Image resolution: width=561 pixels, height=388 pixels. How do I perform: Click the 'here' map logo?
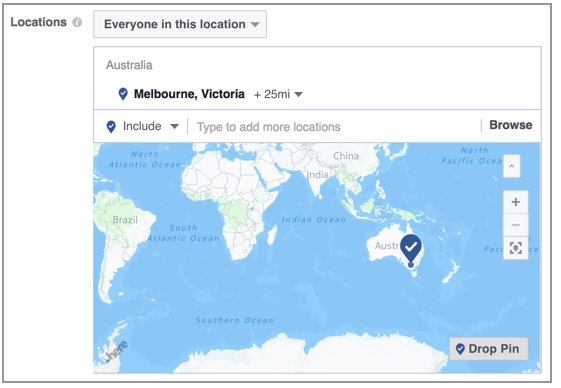coord(116,351)
